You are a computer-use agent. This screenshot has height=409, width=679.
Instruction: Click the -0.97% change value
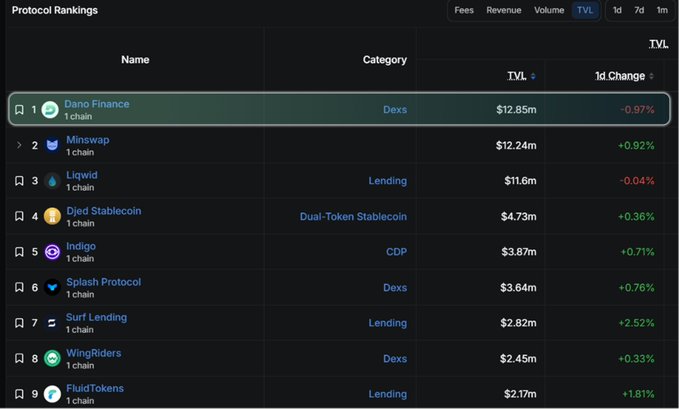(x=637, y=110)
